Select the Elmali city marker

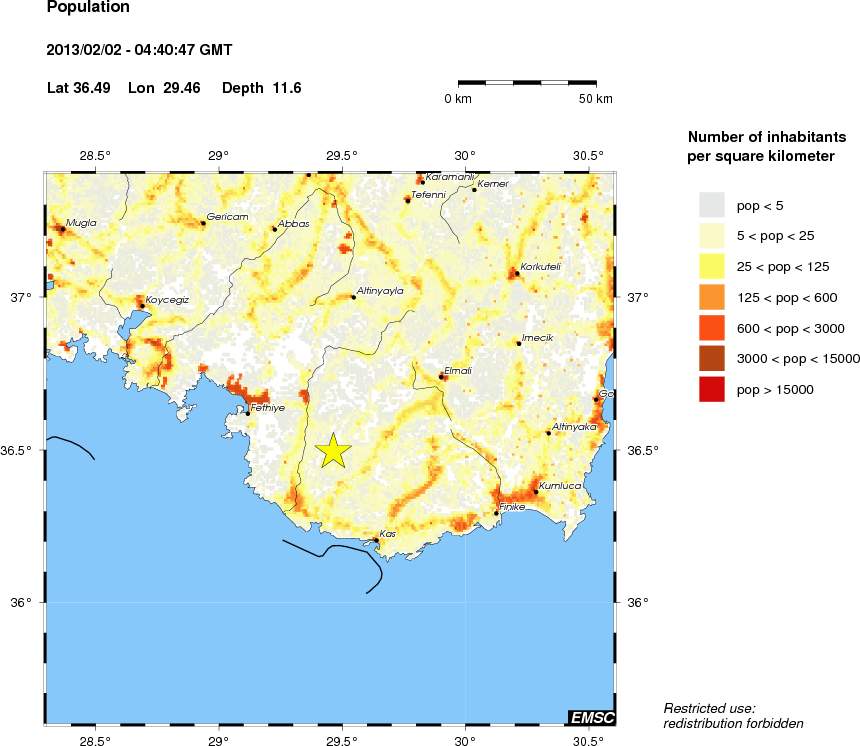pyautogui.click(x=442, y=377)
